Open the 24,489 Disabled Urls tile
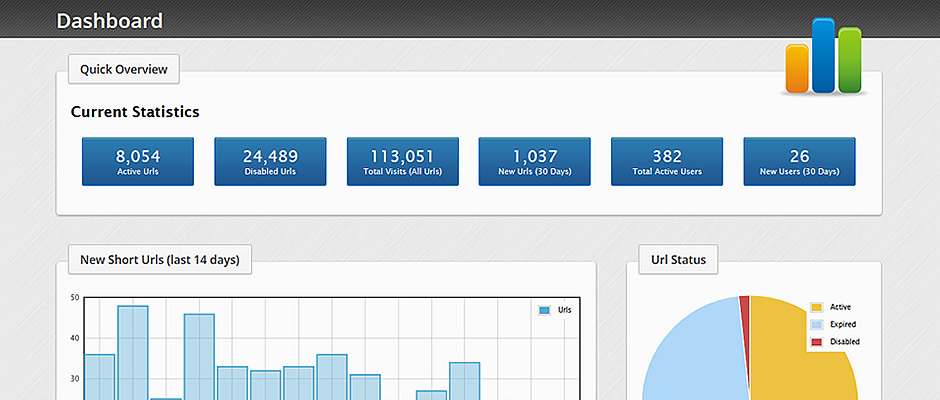This screenshot has width=940, height=400. coord(270,162)
